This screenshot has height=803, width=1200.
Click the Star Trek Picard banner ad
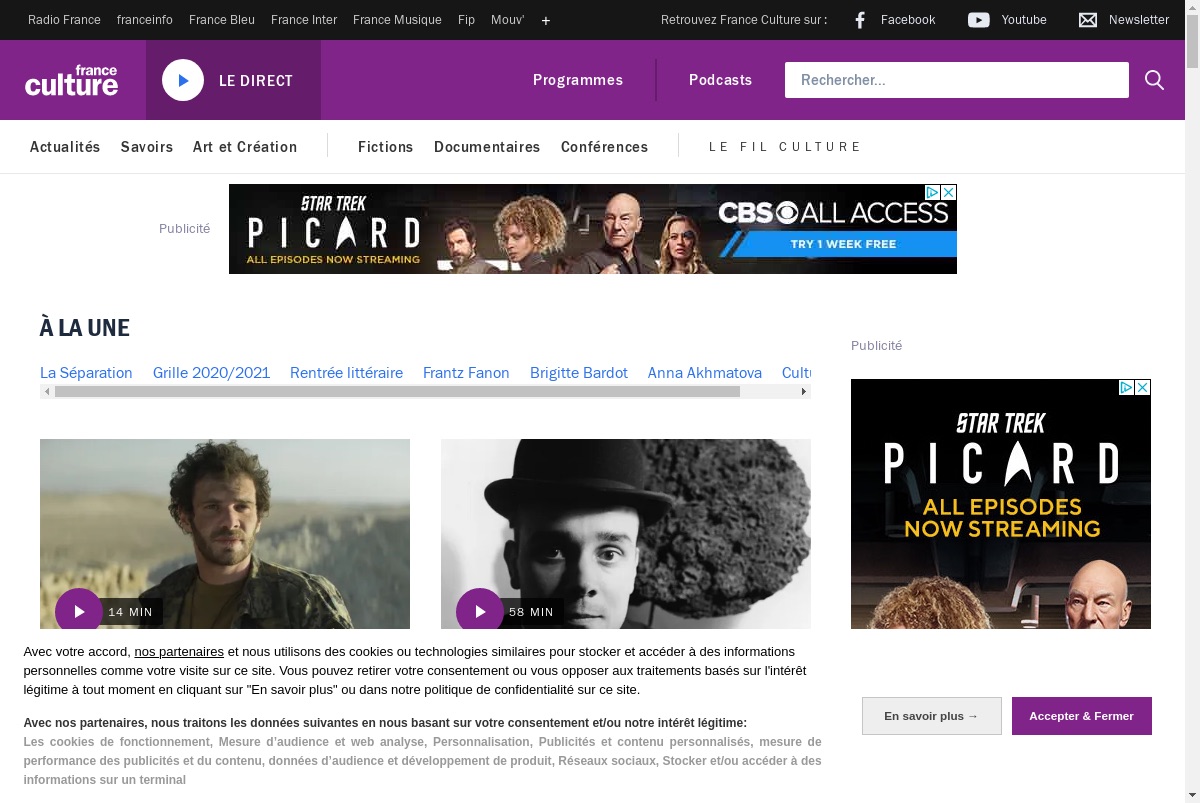point(593,229)
